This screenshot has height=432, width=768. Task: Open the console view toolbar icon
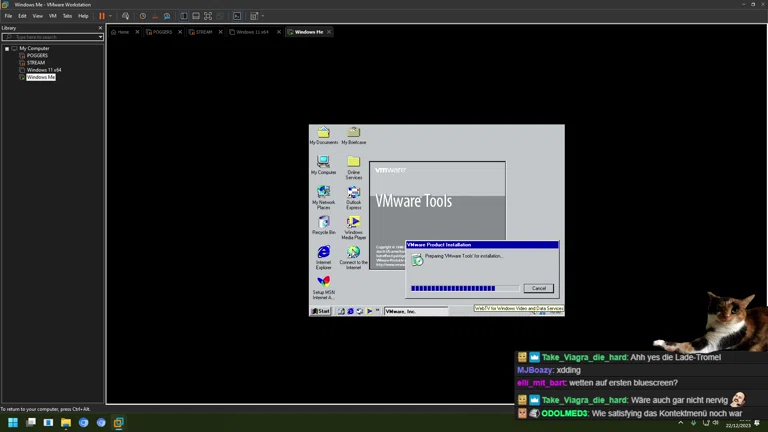point(237,16)
